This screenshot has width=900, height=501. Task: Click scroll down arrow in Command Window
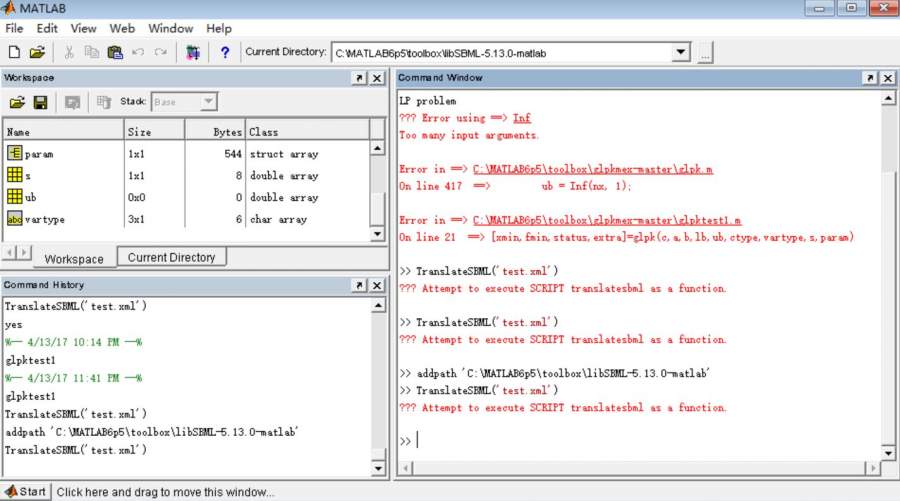(888, 453)
